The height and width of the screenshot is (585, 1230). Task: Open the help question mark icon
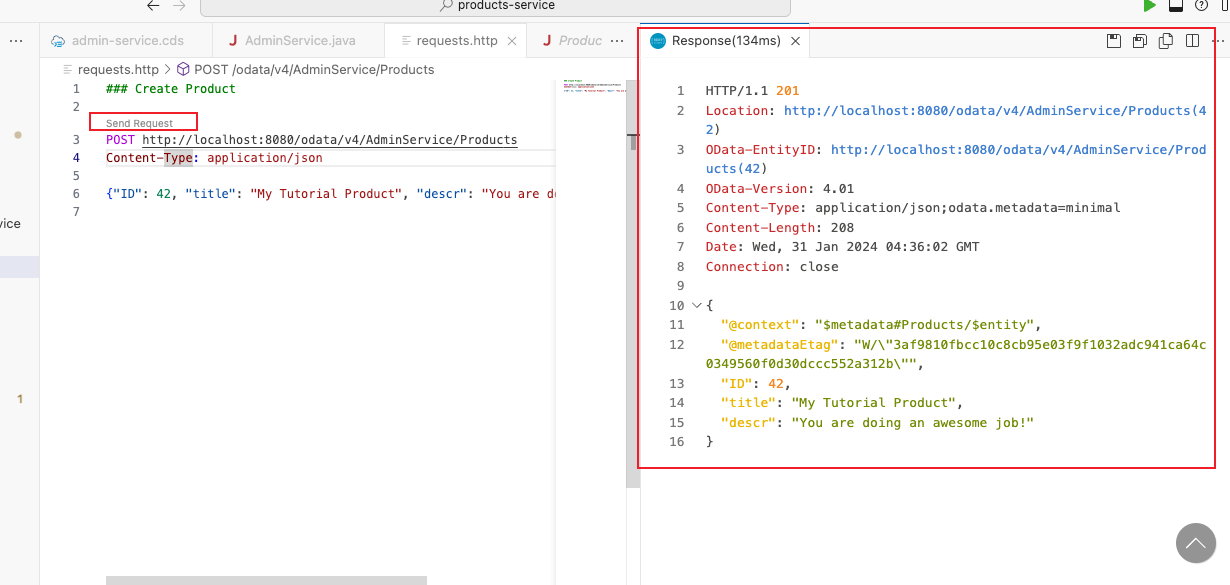[x=1202, y=6]
